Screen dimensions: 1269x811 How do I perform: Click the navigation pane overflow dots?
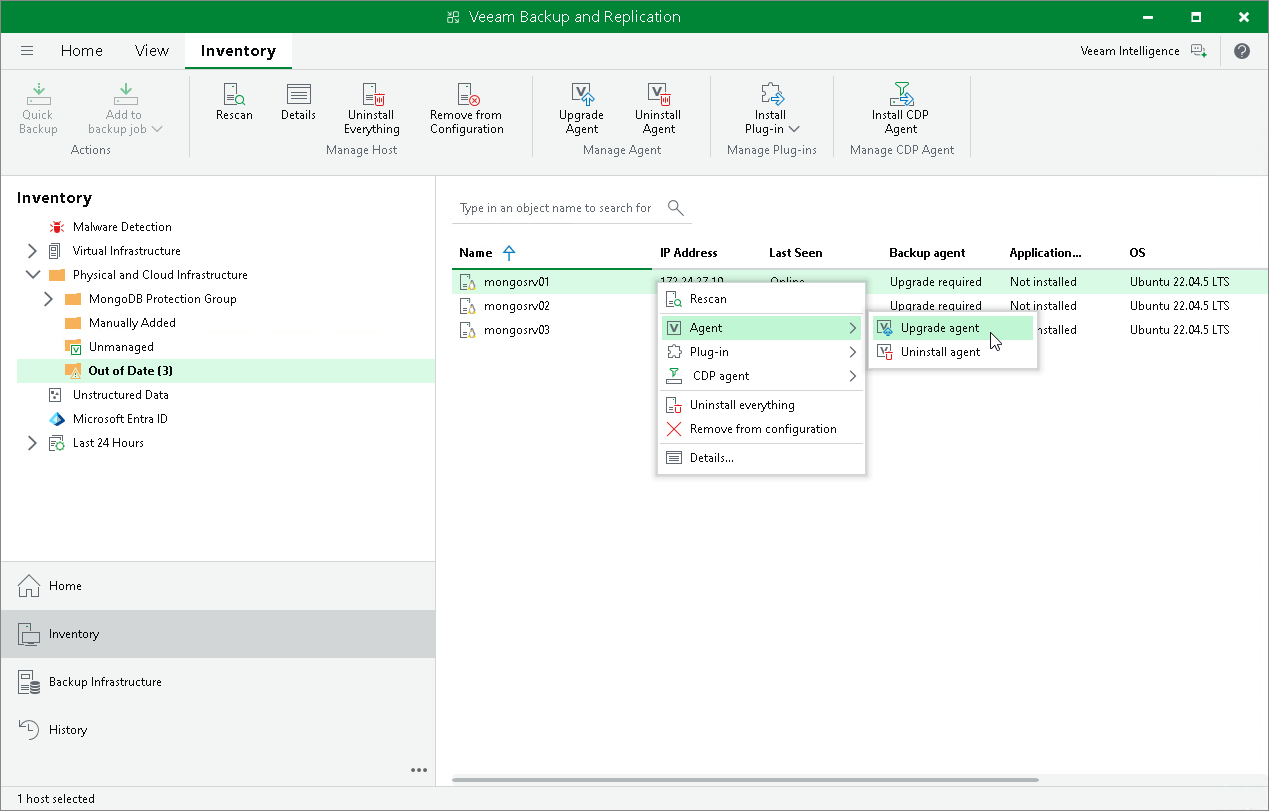point(419,770)
